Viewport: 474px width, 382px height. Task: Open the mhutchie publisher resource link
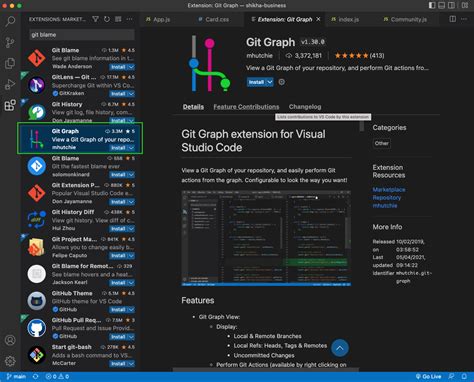pyautogui.click(x=385, y=206)
